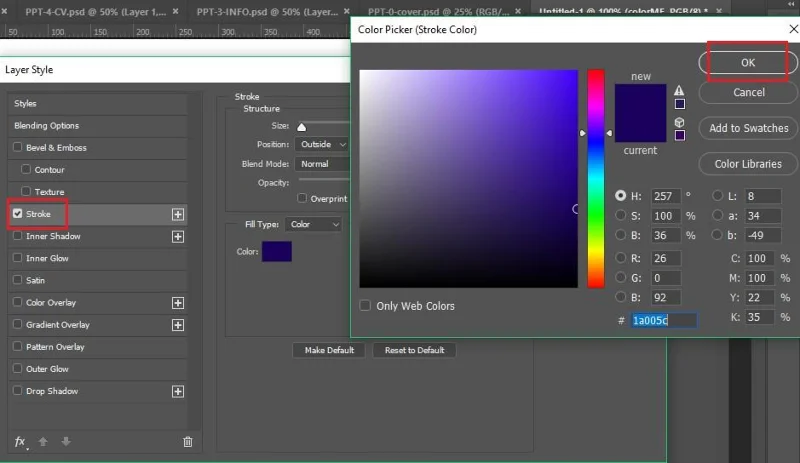Image resolution: width=800 pixels, height=463 pixels.
Task: Delete effect using the trash icon
Action: pyautogui.click(x=188, y=442)
